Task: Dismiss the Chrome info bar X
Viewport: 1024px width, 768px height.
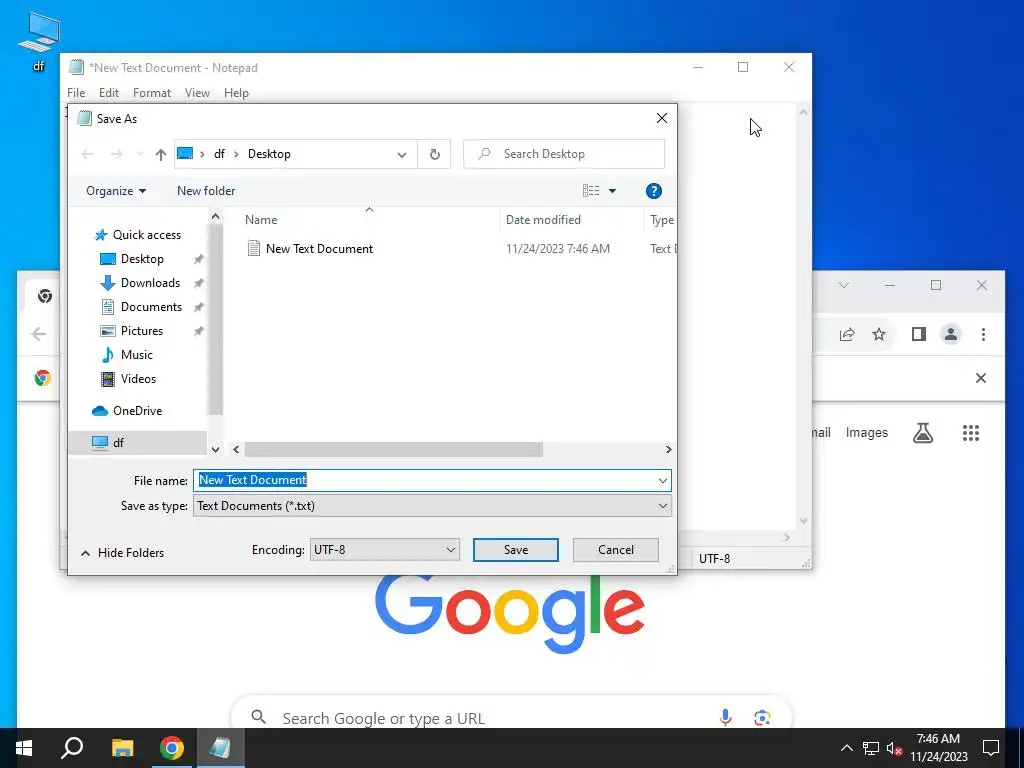Action: click(980, 378)
